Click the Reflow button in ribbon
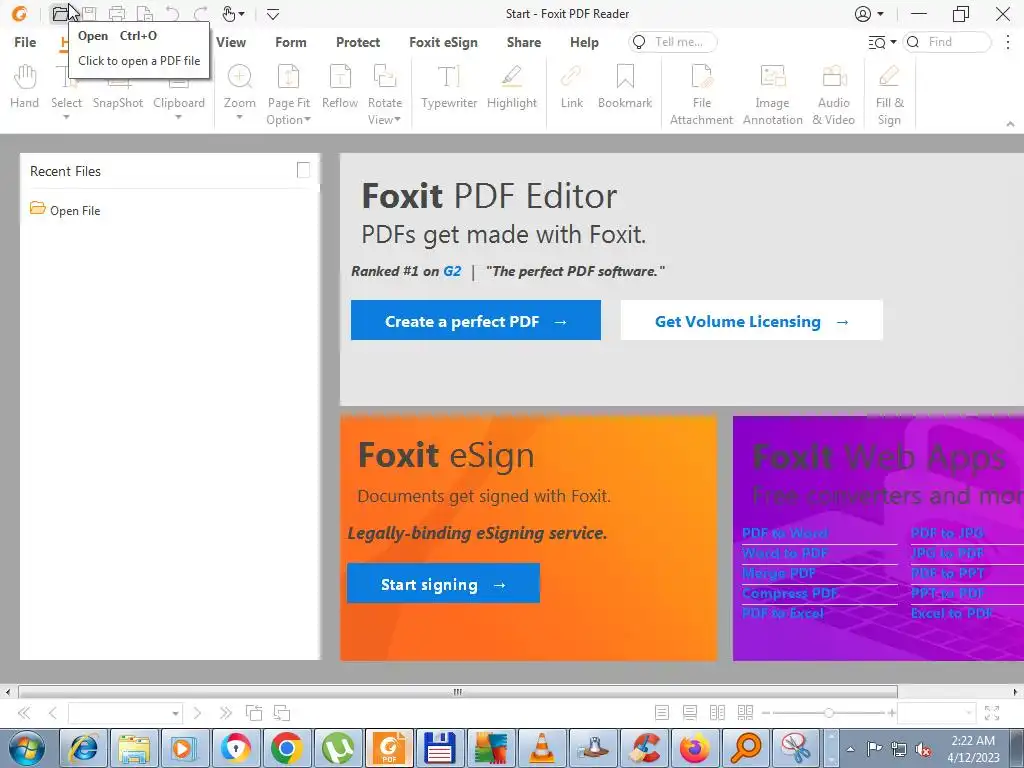 [x=340, y=87]
